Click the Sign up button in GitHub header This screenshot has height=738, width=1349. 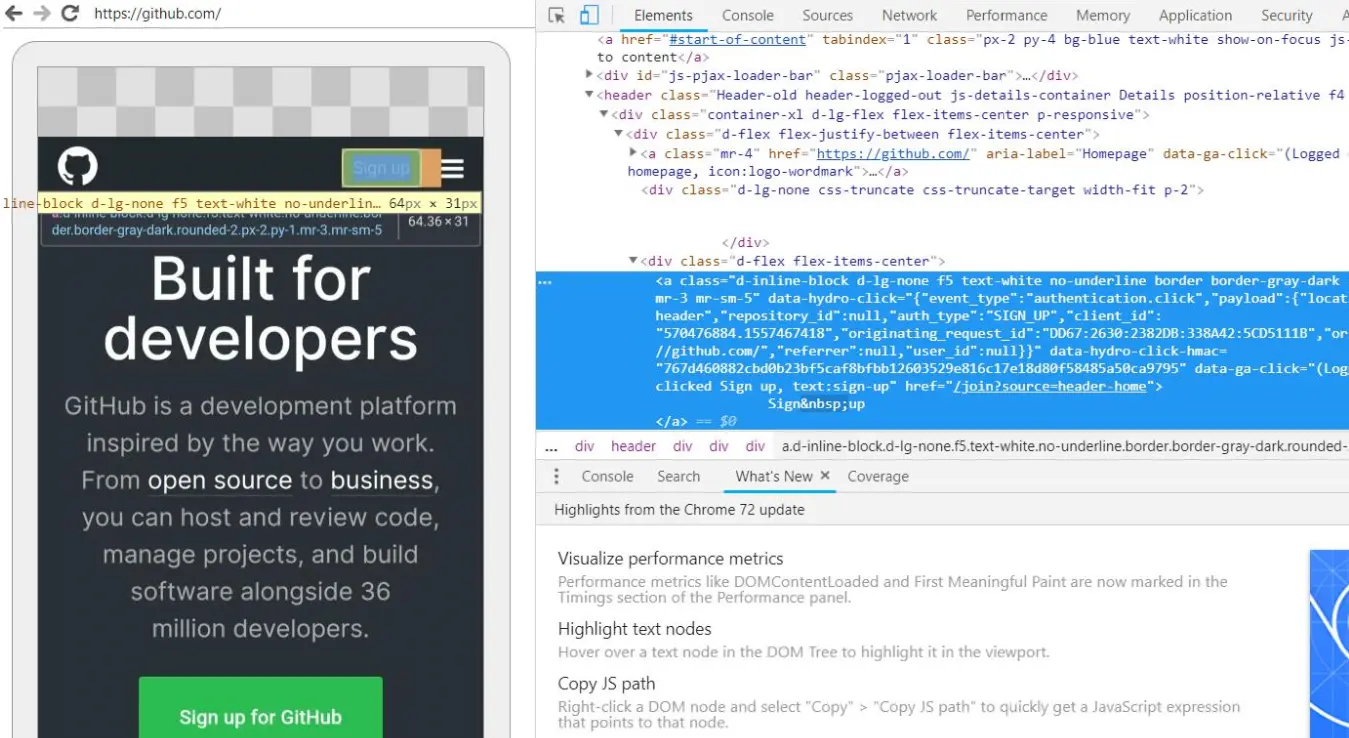pyautogui.click(x=381, y=168)
